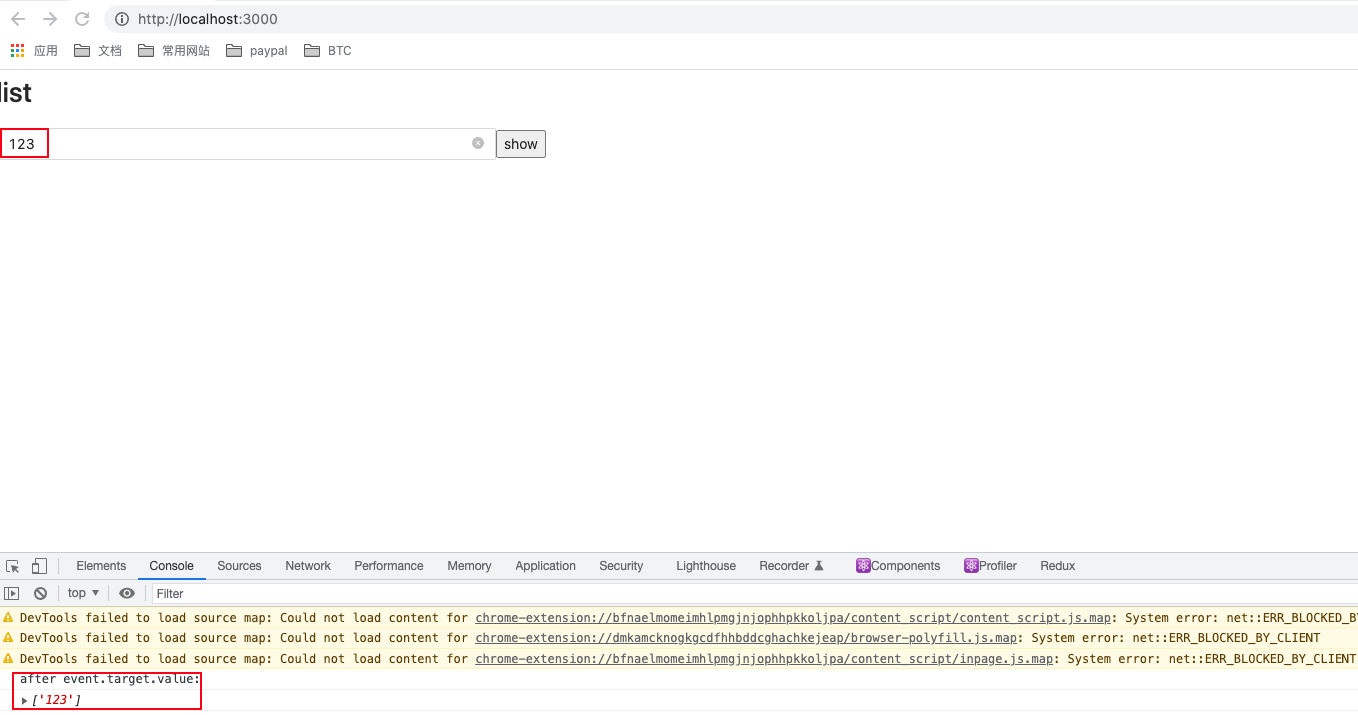Screen dimensions: 1358x715
Task: Click the site info icon in the address bar
Action: (x=120, y=18)
